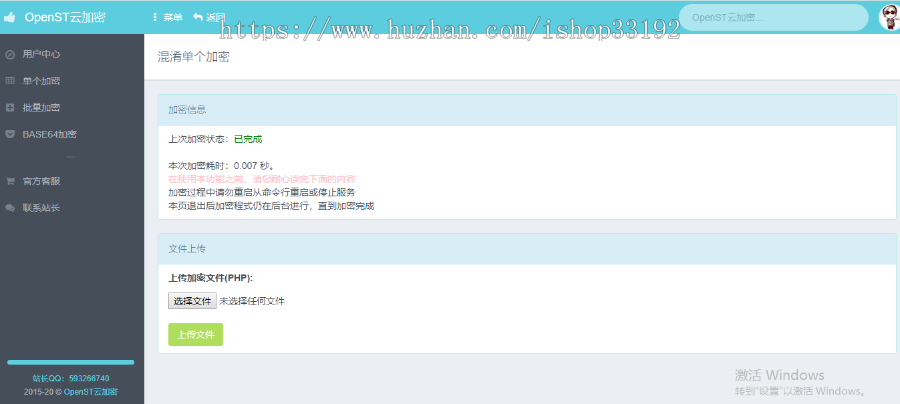This screenshot has width=900, height=404.
Task: Click the 返回 back arrow icon
Action: click(x=197, y=17)
